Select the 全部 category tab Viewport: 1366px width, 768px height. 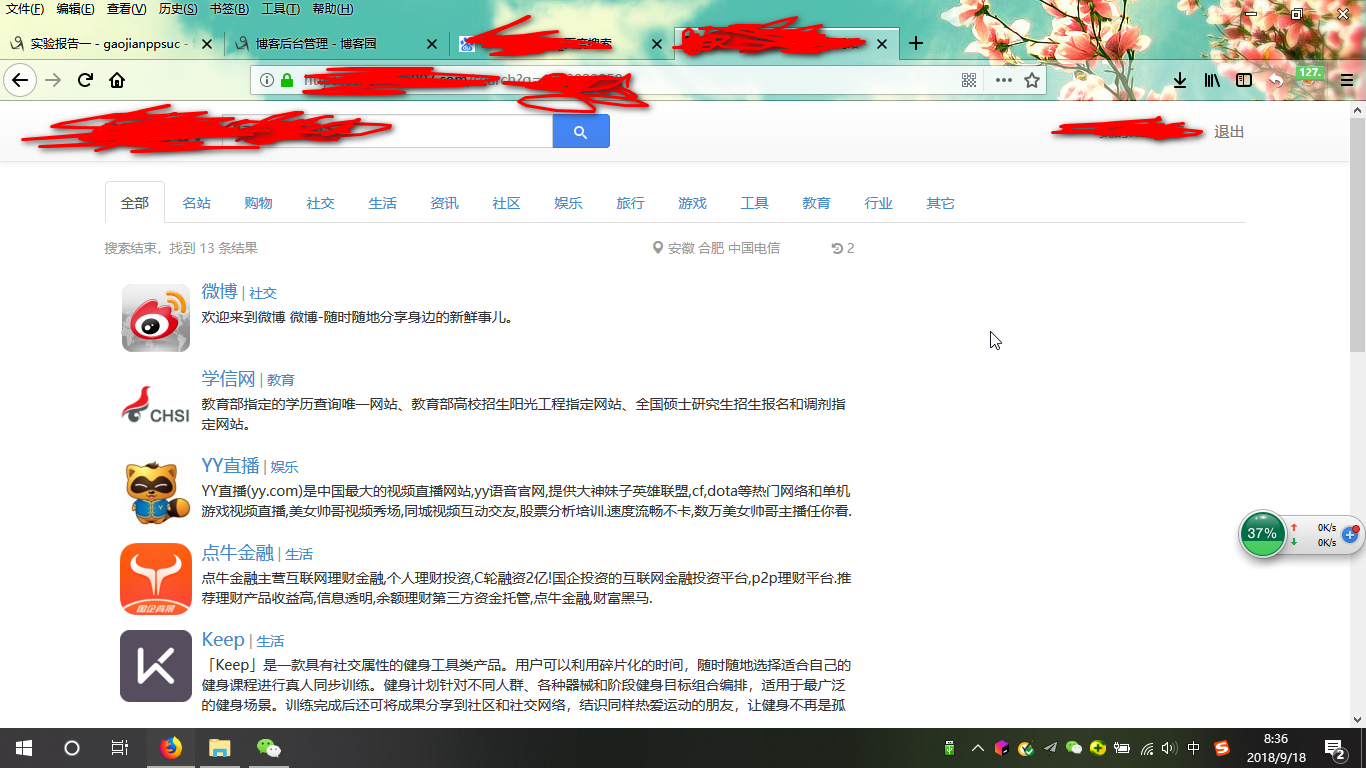135,203
